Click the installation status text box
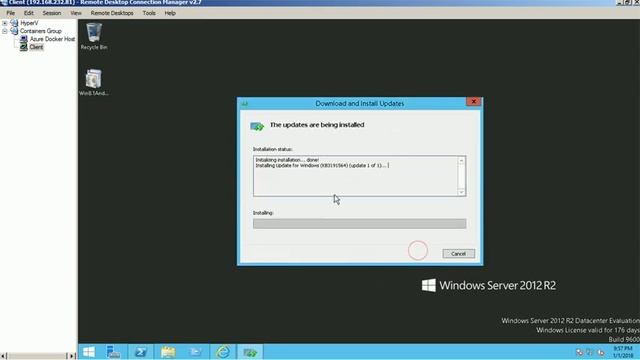640x360 pixels. [x=359, y=176]
